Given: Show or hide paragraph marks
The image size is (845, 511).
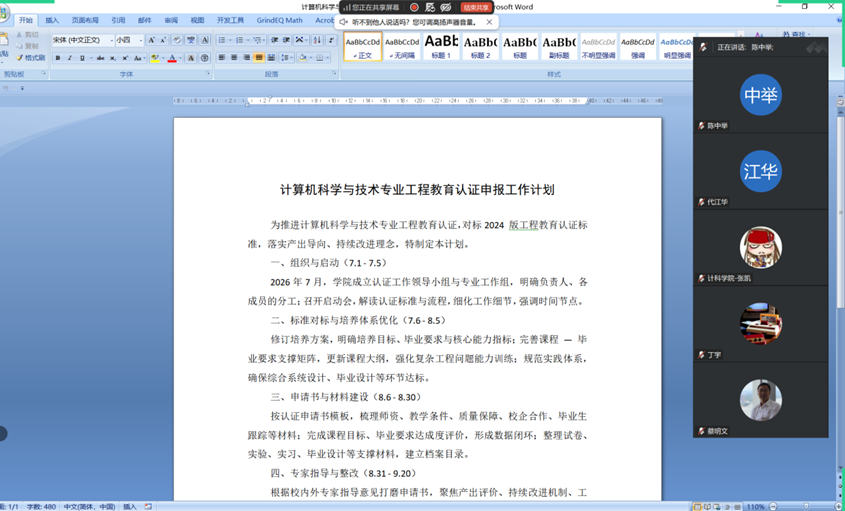Looking at the screenshot, I should [331, 40].
